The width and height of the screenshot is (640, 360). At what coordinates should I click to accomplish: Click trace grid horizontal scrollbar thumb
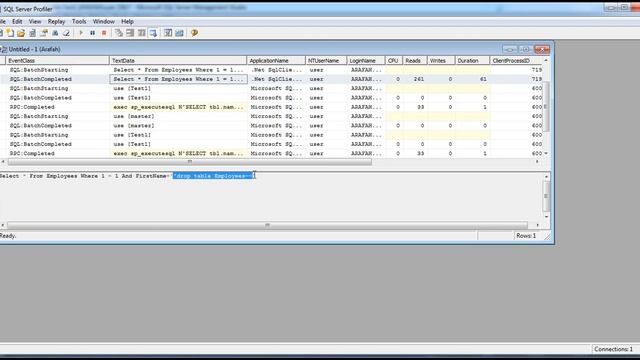[x=190, y=162]
